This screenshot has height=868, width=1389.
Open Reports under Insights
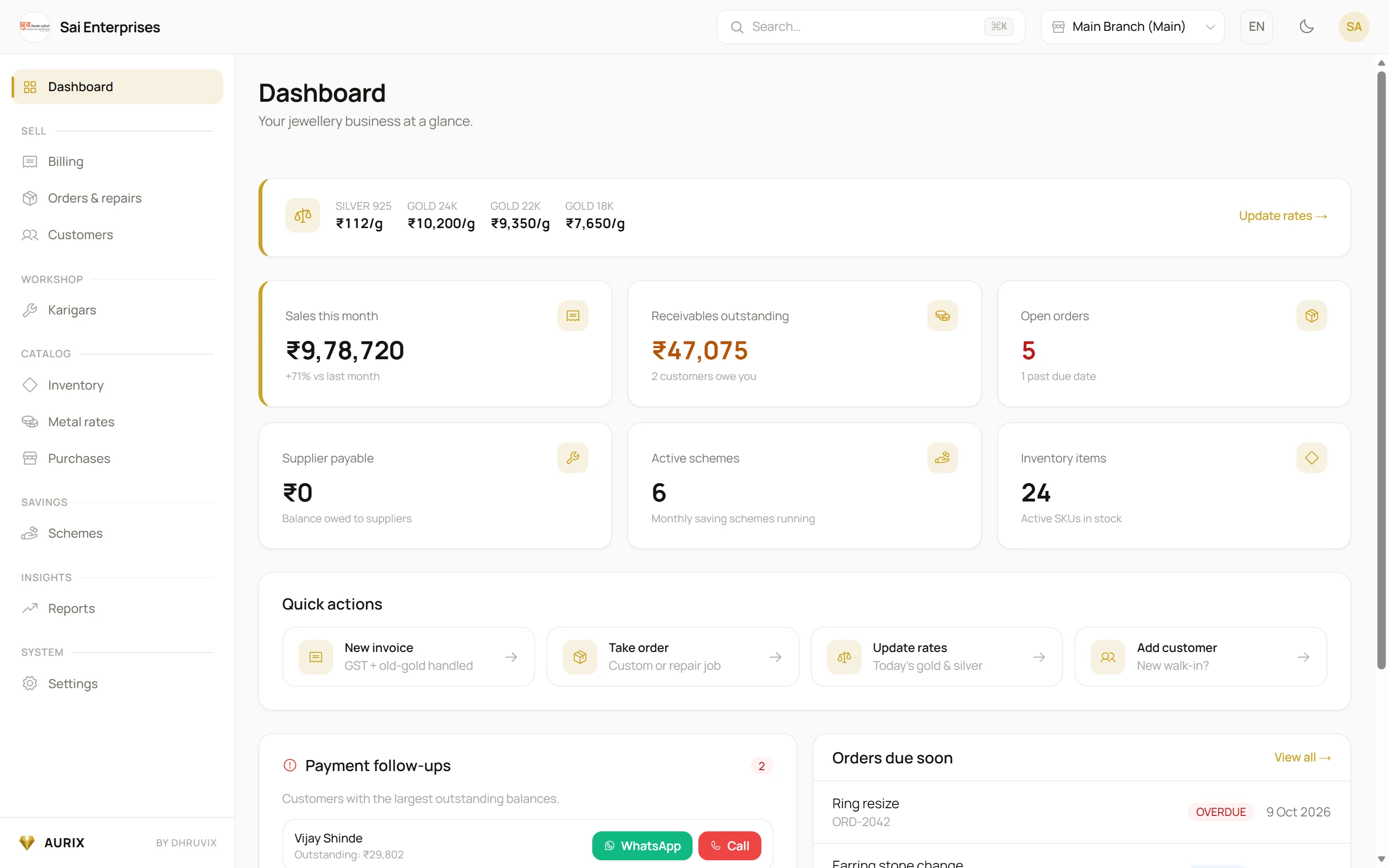pos(118,609)
